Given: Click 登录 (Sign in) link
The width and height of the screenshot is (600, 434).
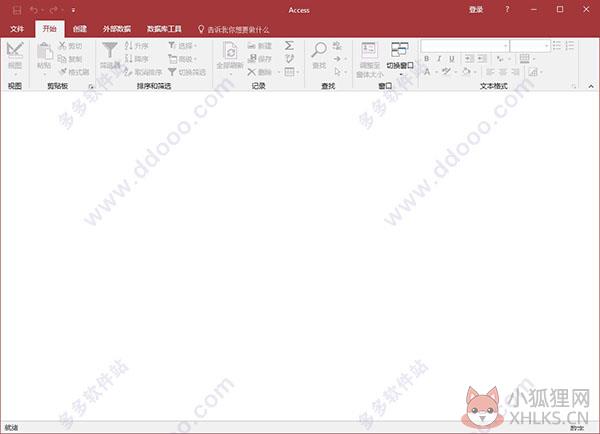Looking at the screenshot, I should click(x=476, y=10).
